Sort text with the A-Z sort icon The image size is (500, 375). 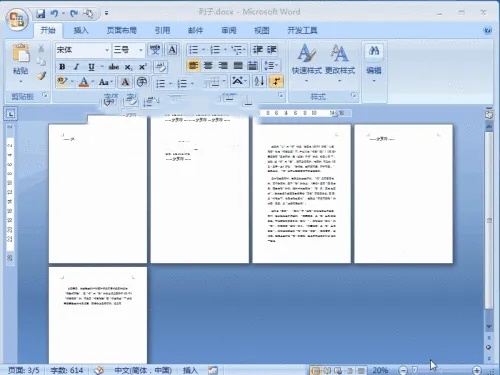click(259, 81)
